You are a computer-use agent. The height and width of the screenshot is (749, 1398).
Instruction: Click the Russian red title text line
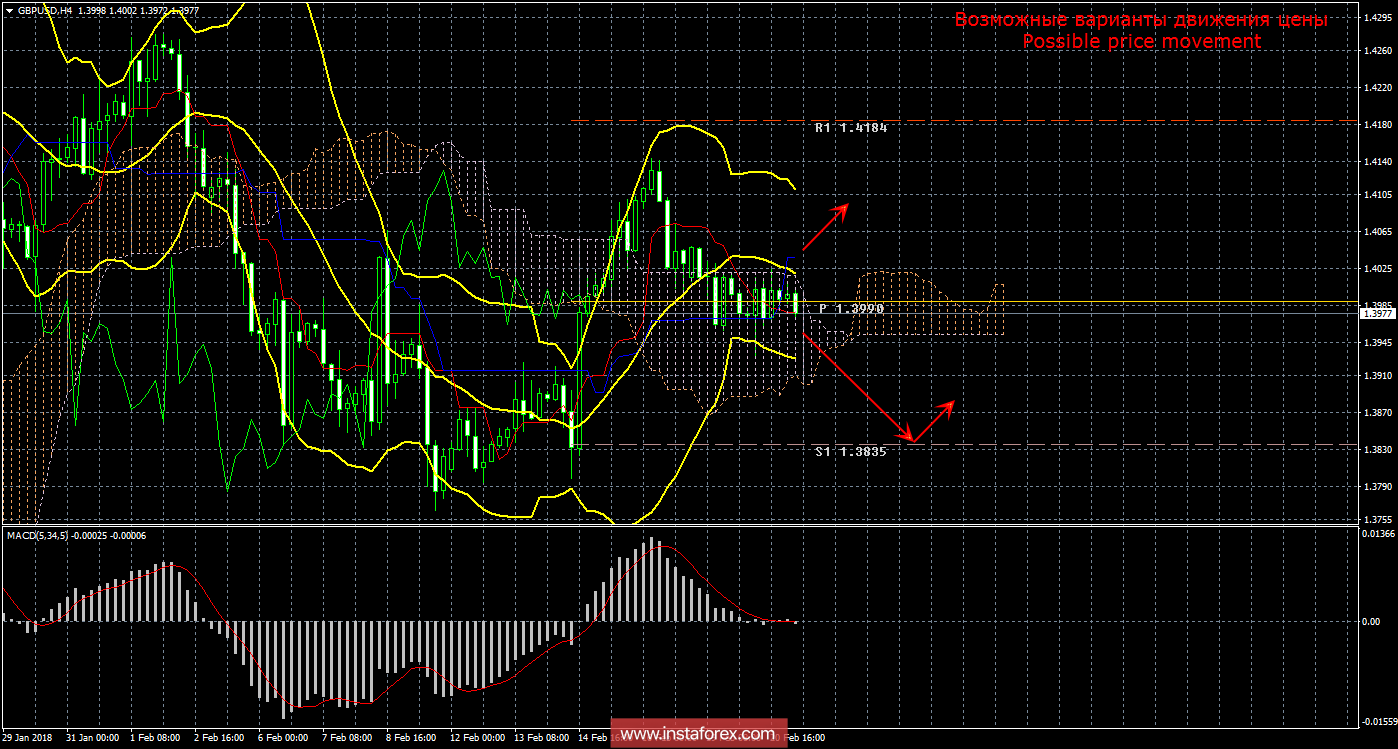[1141, 20]
